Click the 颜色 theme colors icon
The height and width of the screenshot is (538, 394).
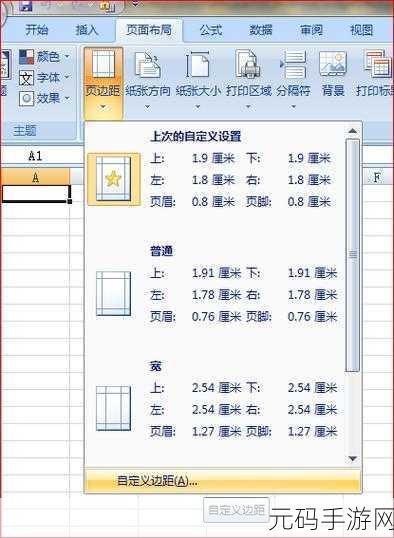[26, 57]
